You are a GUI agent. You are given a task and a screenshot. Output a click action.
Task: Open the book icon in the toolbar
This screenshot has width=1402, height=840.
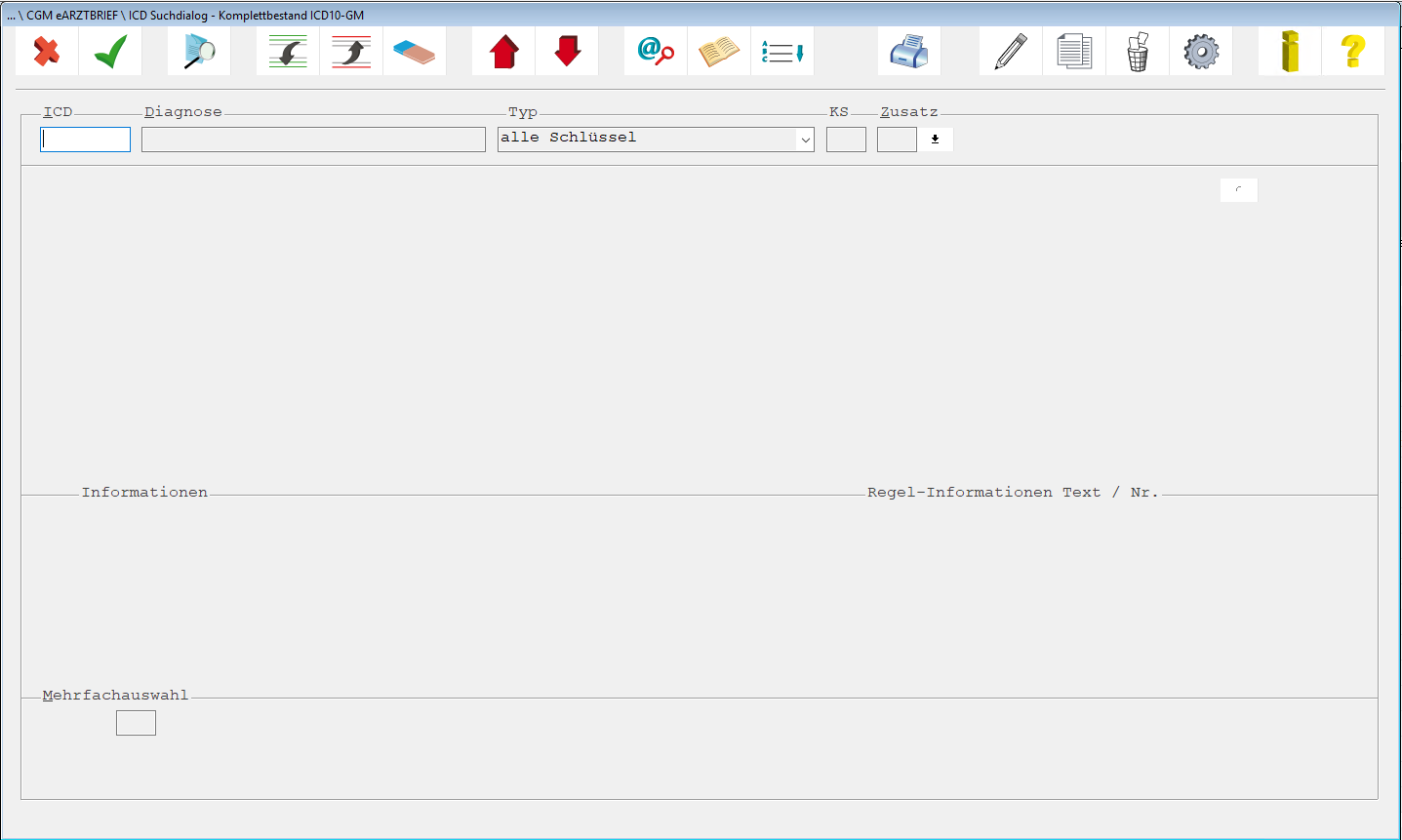click(719, 51)
